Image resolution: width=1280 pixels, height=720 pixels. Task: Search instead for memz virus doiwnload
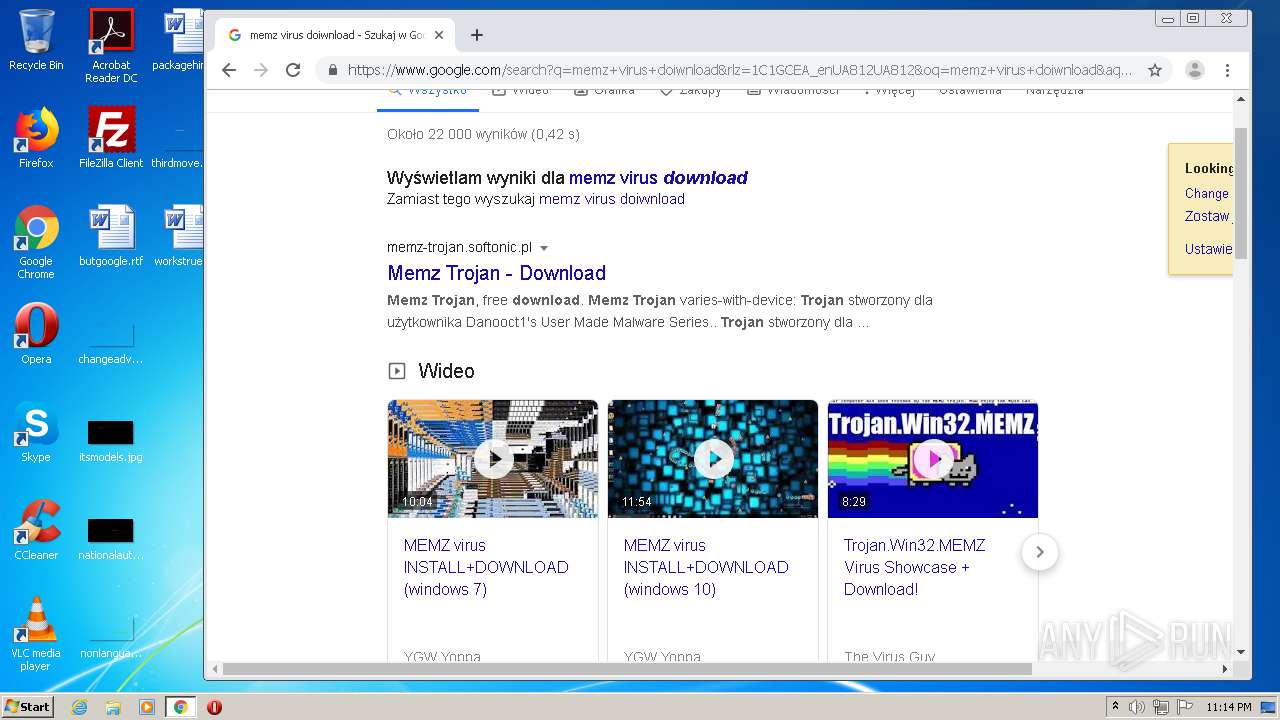click(x=612, y=199)
